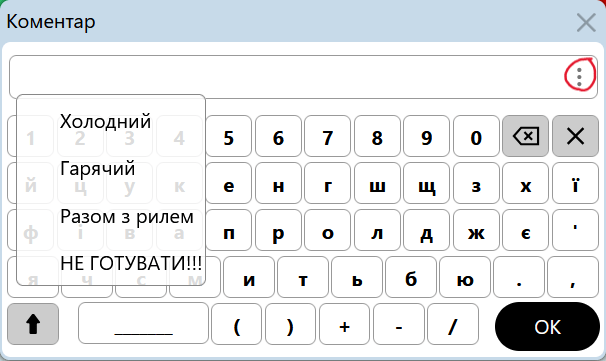
Task: Tap the letter ю key
Action: point(465,277)
